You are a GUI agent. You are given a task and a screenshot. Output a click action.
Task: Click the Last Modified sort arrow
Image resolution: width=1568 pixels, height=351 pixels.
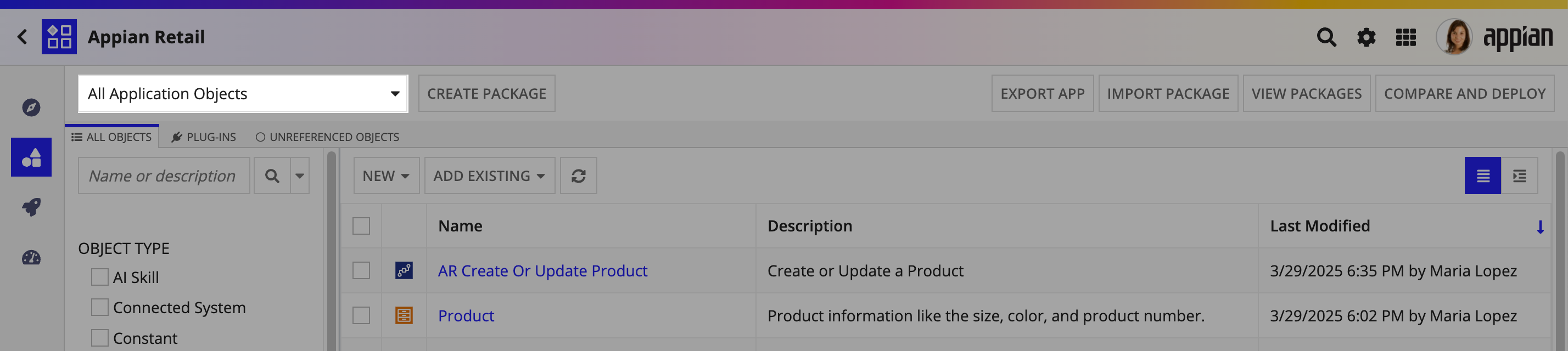coord(1540,227)
